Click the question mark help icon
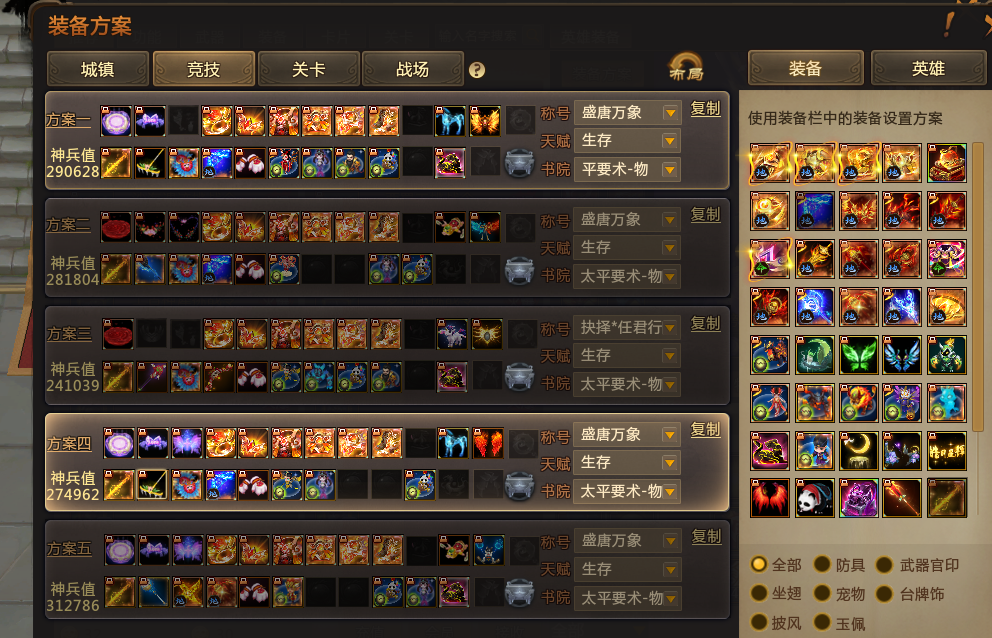This screenshot has height=638, width=992. [x=477, y=70]
